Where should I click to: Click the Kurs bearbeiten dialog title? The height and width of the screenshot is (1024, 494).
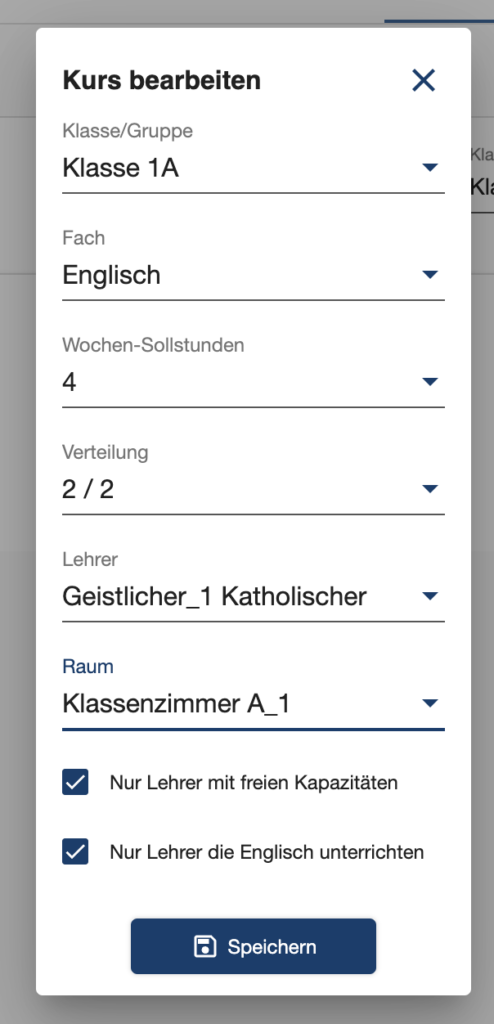coord(162,81)
